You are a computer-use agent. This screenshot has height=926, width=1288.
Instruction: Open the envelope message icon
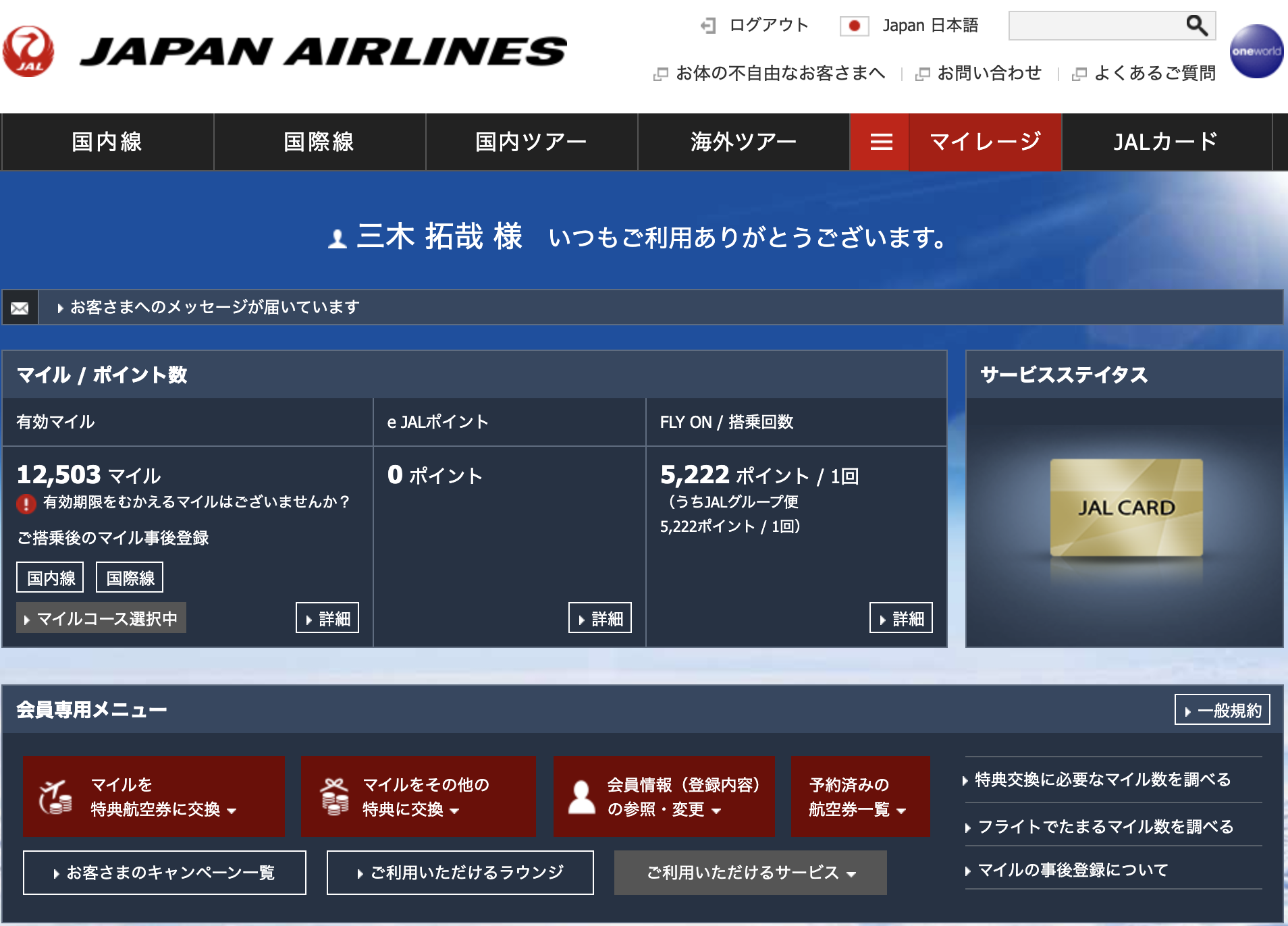click(x=20, y=308)
